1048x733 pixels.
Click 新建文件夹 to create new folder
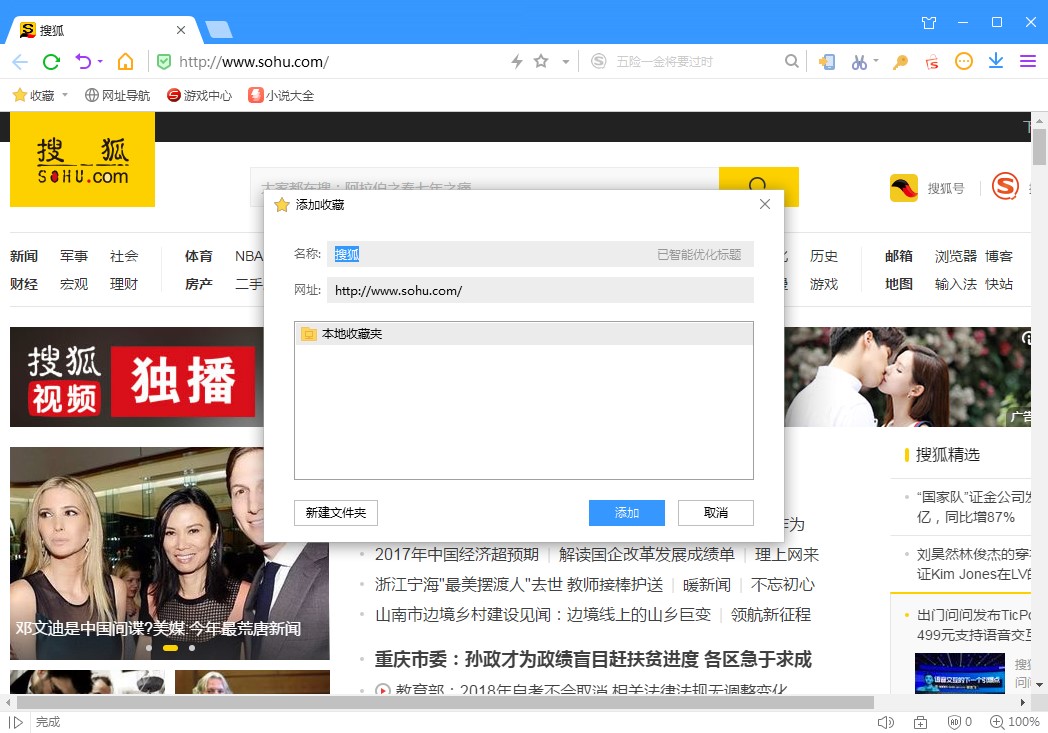(x=336, y=513)
